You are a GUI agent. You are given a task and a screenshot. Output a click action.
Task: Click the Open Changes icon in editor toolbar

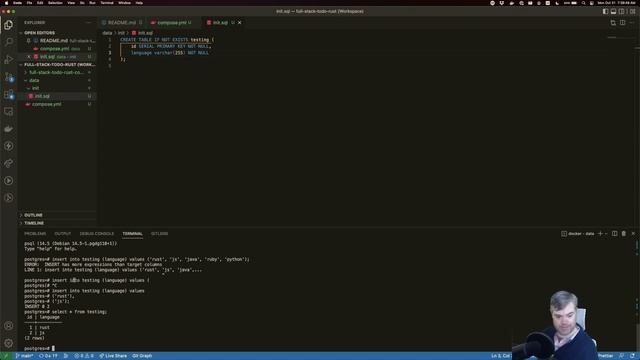[613, 23]
